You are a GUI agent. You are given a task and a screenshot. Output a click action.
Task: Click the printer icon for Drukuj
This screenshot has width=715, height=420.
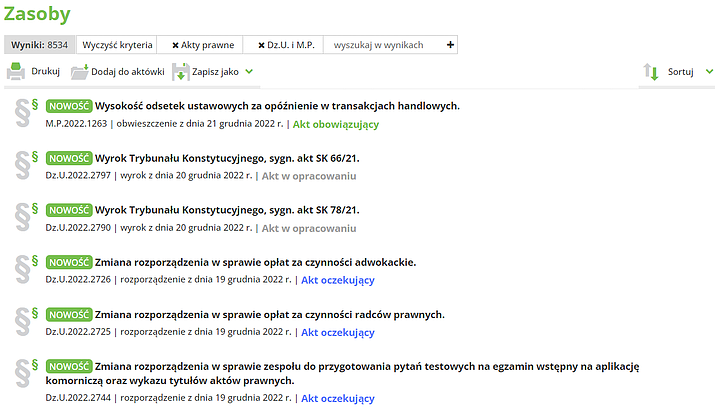point(16,72)
